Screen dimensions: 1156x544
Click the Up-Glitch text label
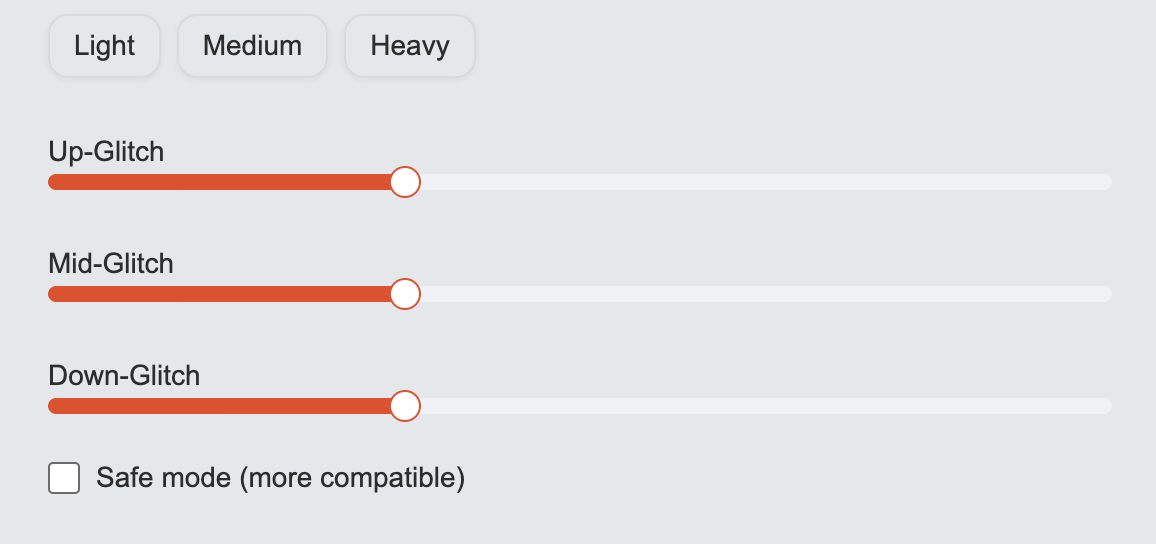[x=106, y=152]
